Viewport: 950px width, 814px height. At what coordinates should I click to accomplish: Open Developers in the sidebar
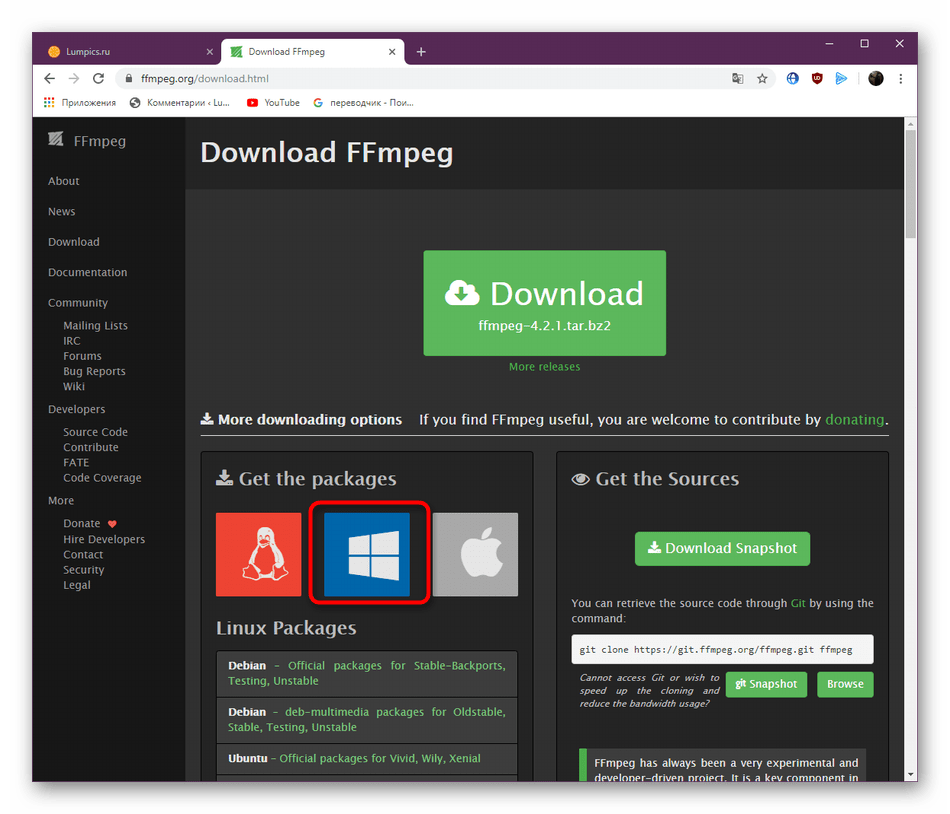77,409
